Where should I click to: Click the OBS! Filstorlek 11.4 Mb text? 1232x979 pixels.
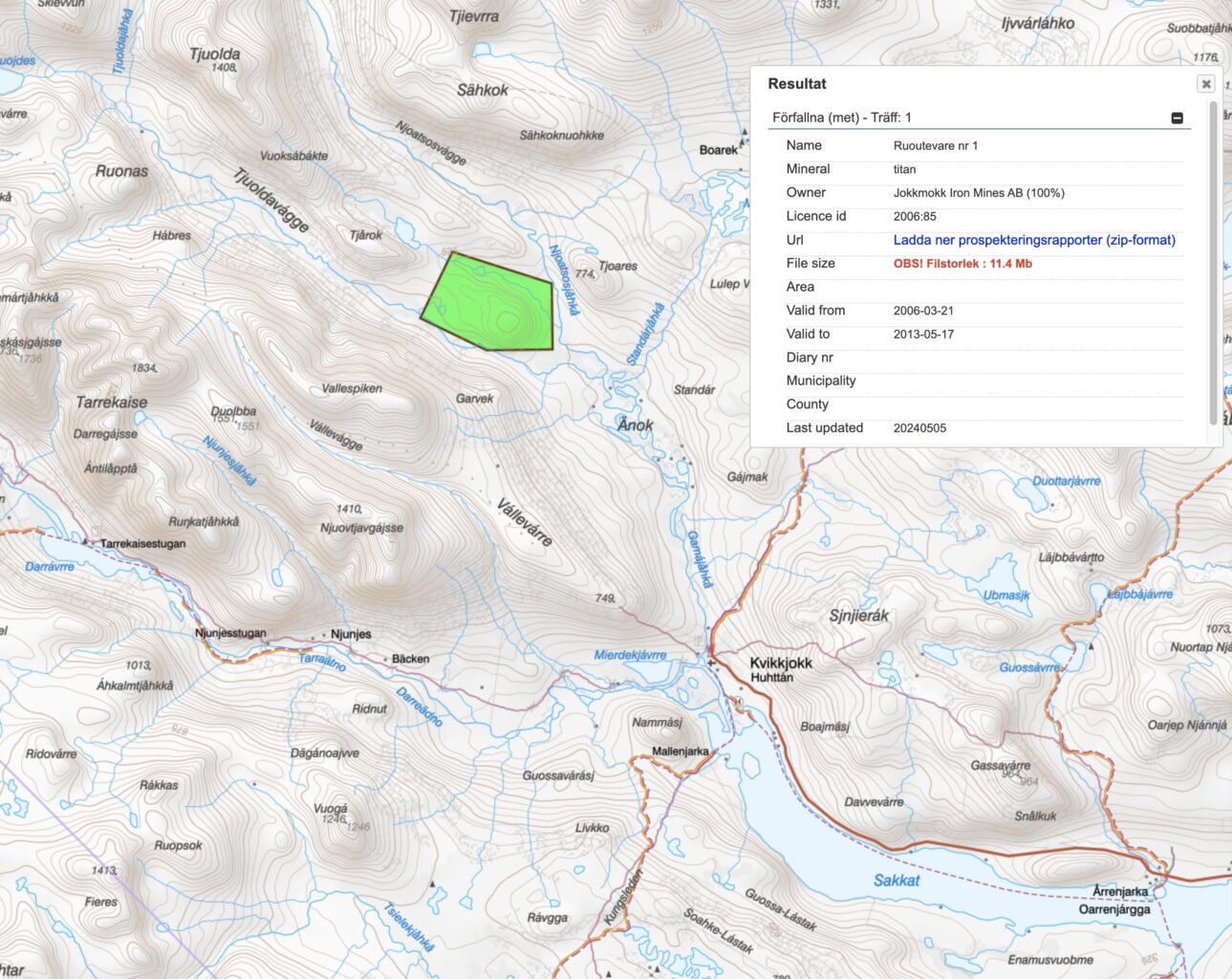pyautogui.click(x=962, y=264)
